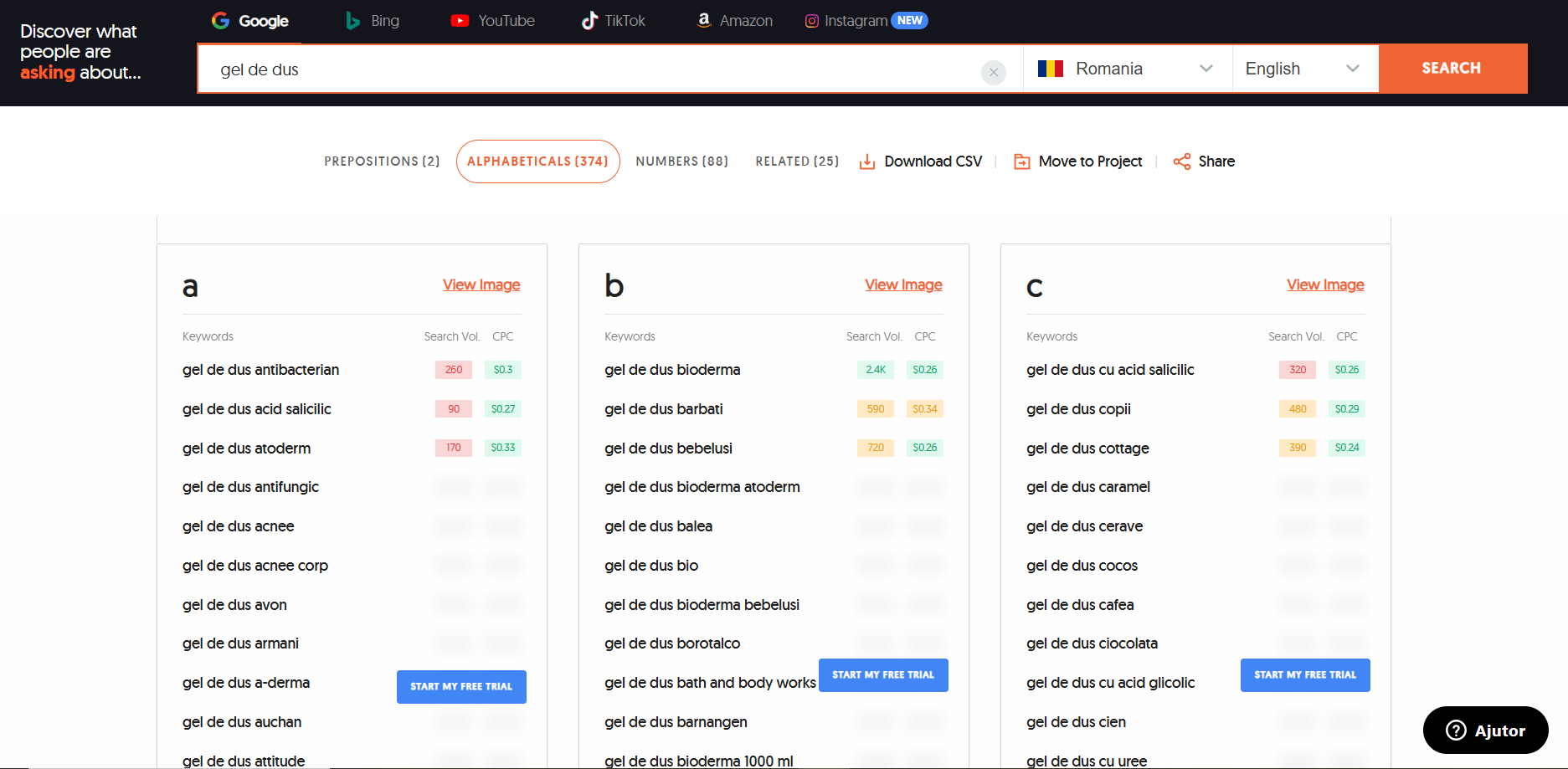1568x769 pixels.
Task: Click the Download CSV icon
Action: (x=867, y=161)
